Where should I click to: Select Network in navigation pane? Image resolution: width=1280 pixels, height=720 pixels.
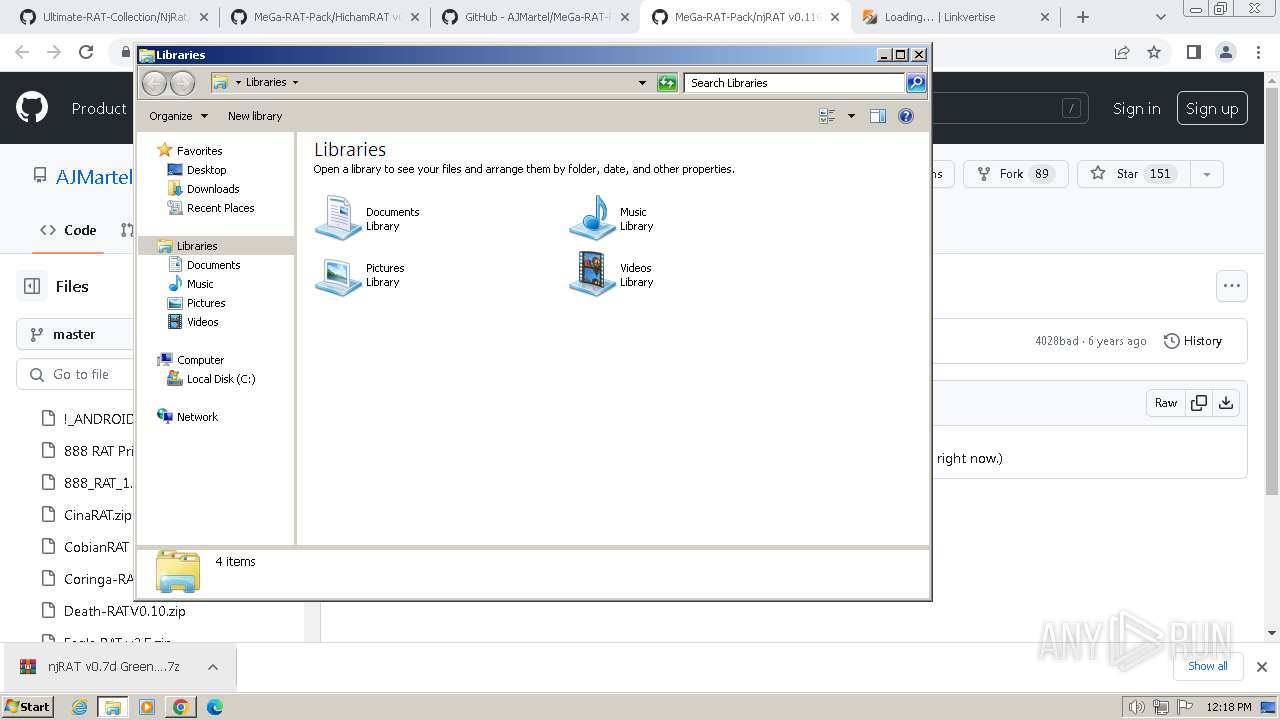coord(197,417)
